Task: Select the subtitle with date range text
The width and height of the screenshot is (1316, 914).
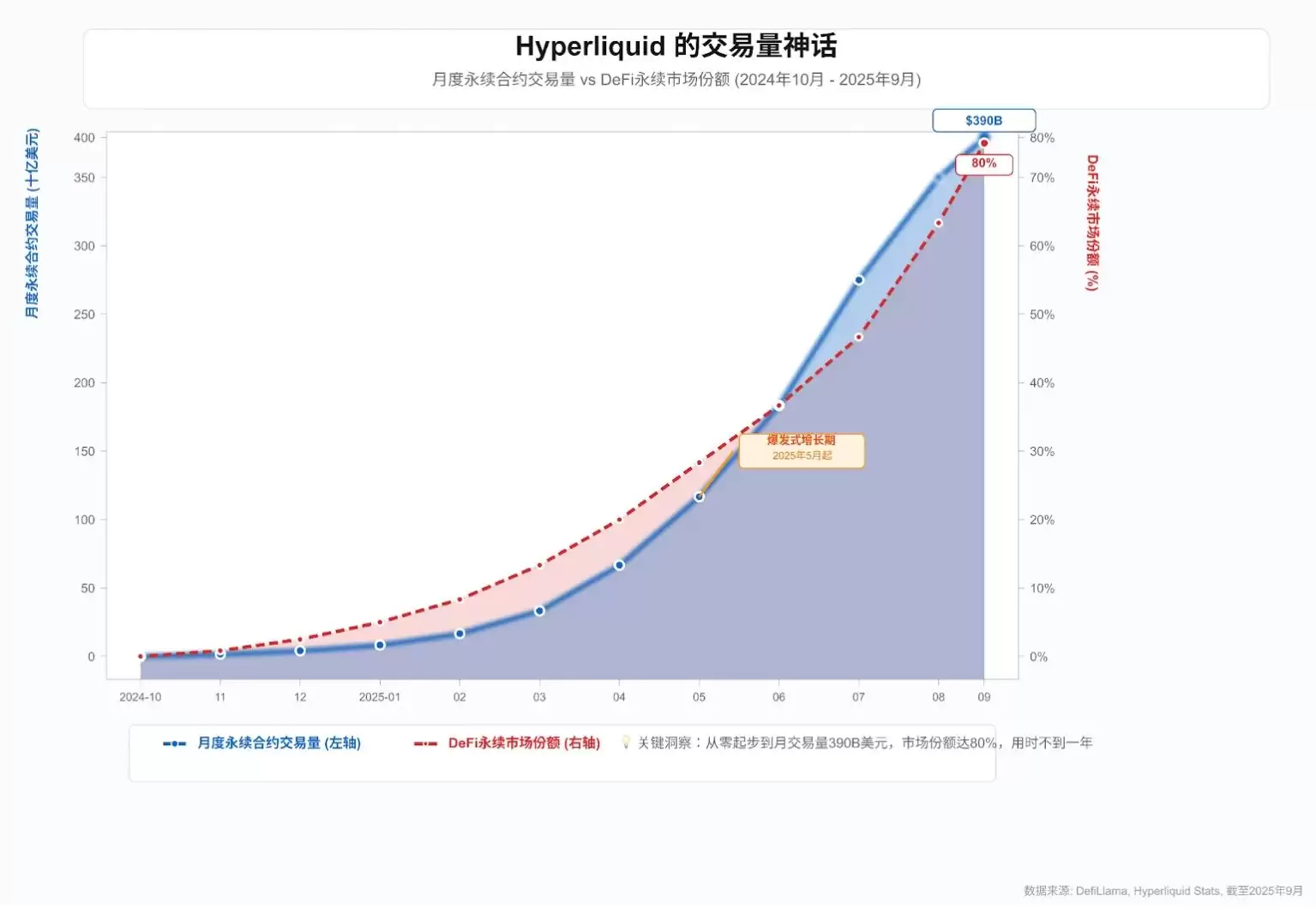Action: point(676,80)
